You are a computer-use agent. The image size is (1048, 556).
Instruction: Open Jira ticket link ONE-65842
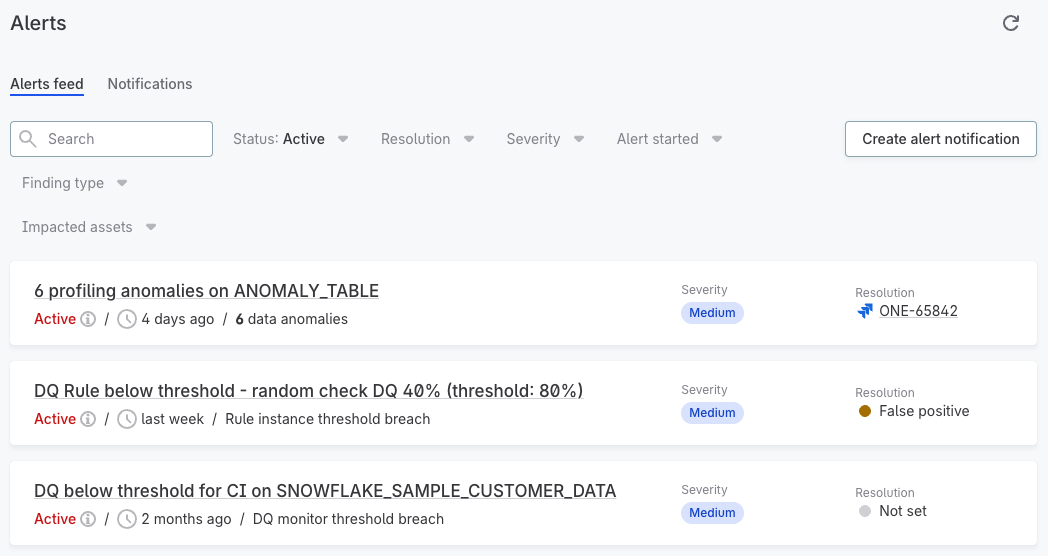tap(918, 311)
